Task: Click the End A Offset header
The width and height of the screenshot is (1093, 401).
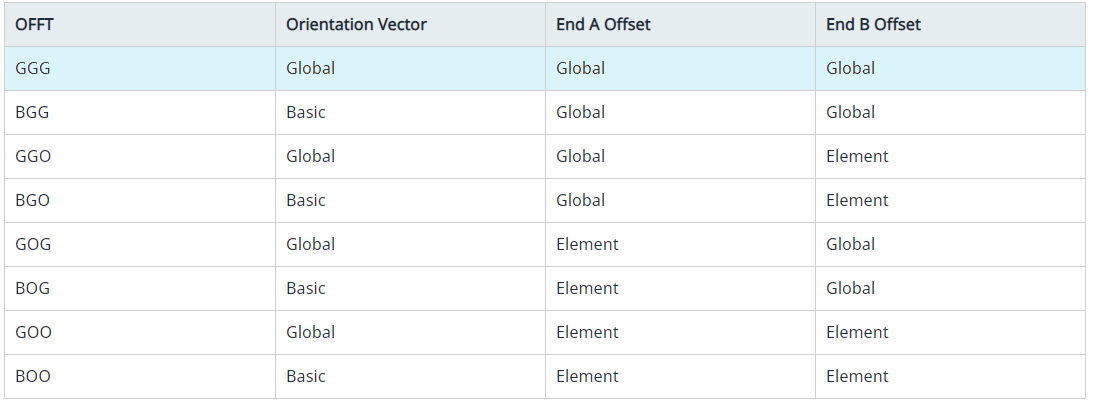Action: pos(603,25)
